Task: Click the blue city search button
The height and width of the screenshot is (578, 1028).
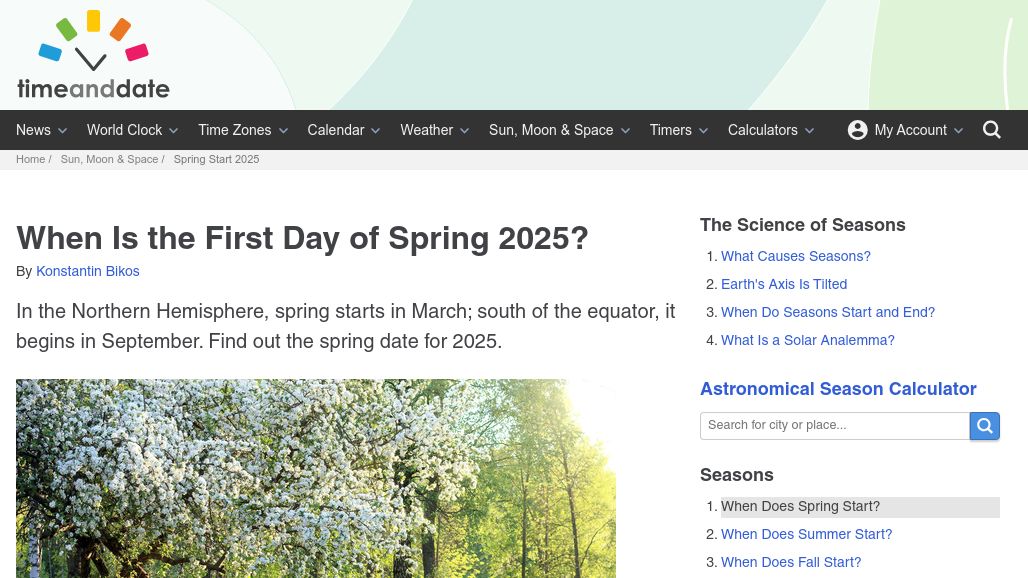Action: click(984, 426)
